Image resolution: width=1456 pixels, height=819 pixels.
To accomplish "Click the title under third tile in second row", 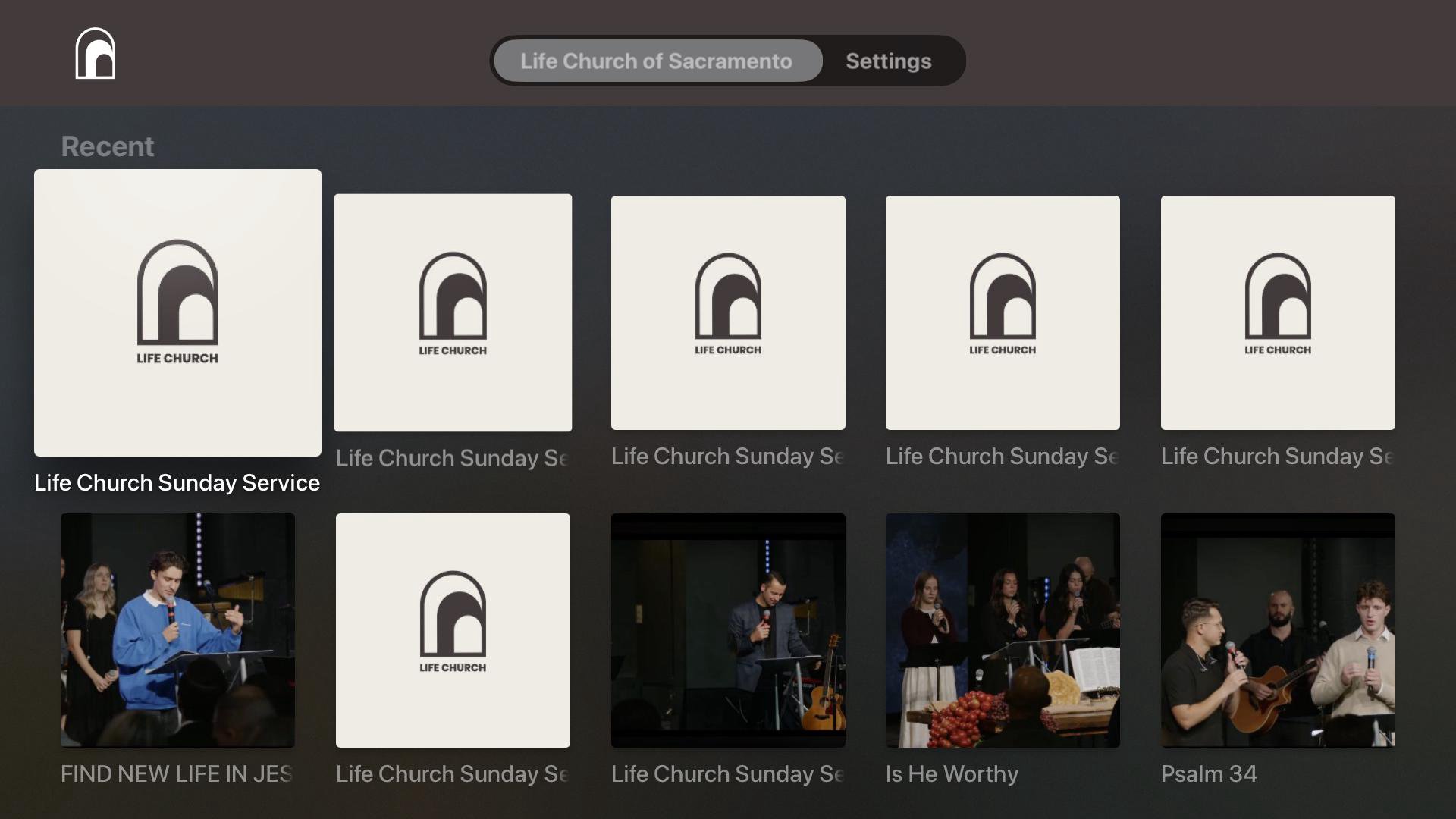I will [x=728, y=773].
